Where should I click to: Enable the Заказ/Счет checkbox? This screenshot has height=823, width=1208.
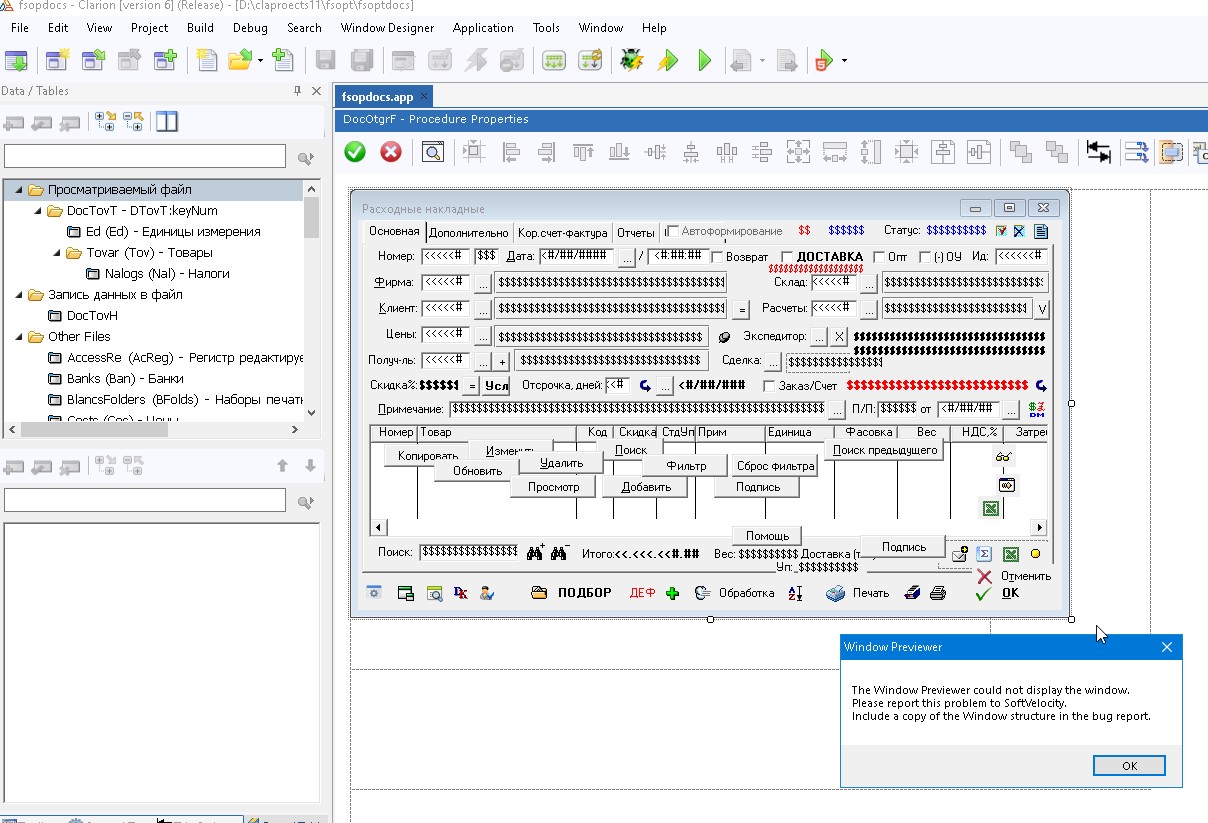coord(769,386)
